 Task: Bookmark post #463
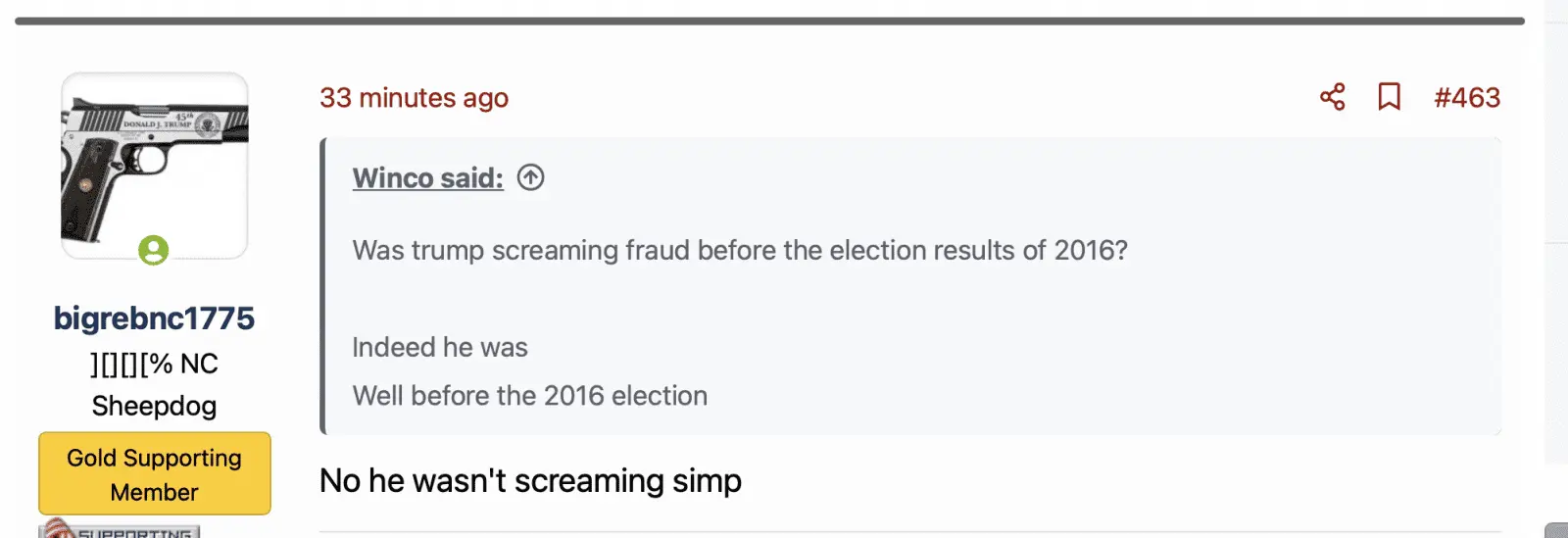point(1389,97)
